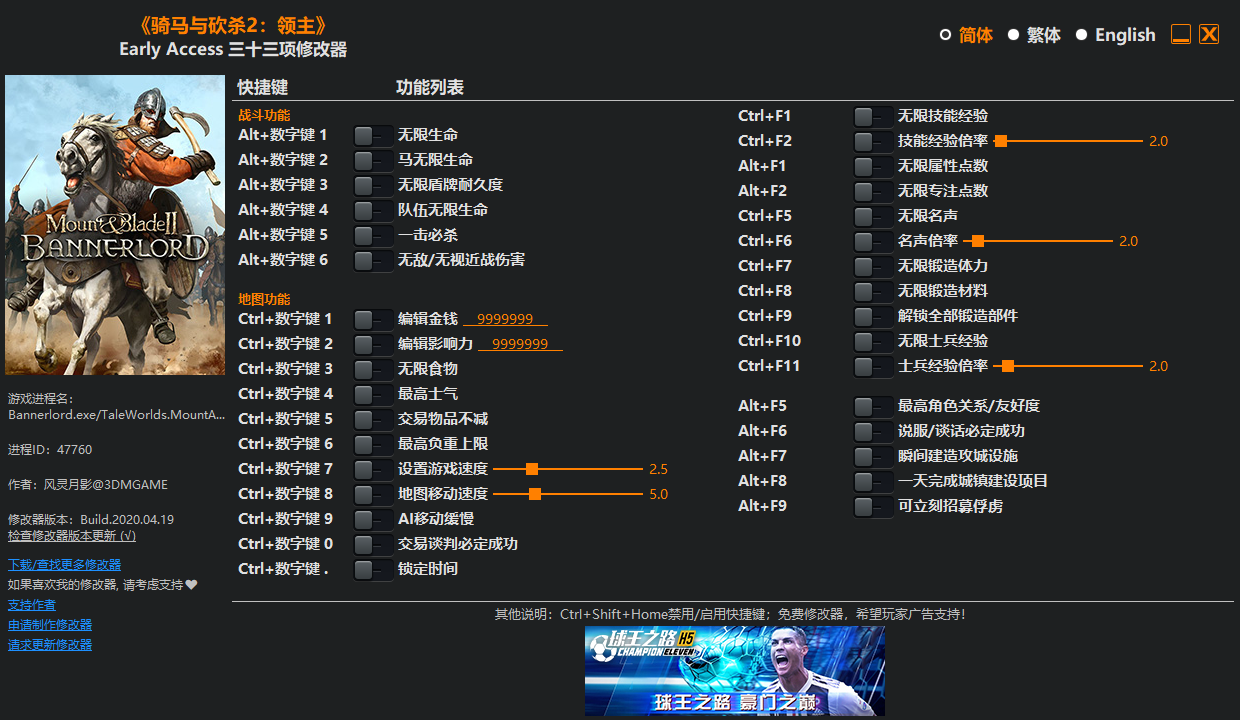
Task: Toggle 一击必杀 on
Action: point(373,235)
